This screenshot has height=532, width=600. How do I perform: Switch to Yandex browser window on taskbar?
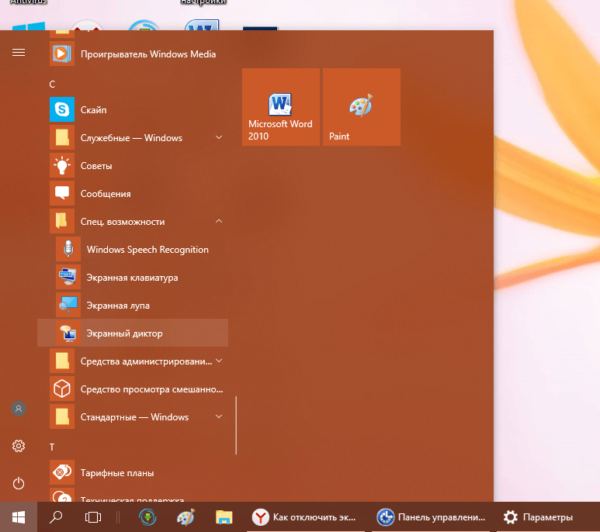coord(307,517)
